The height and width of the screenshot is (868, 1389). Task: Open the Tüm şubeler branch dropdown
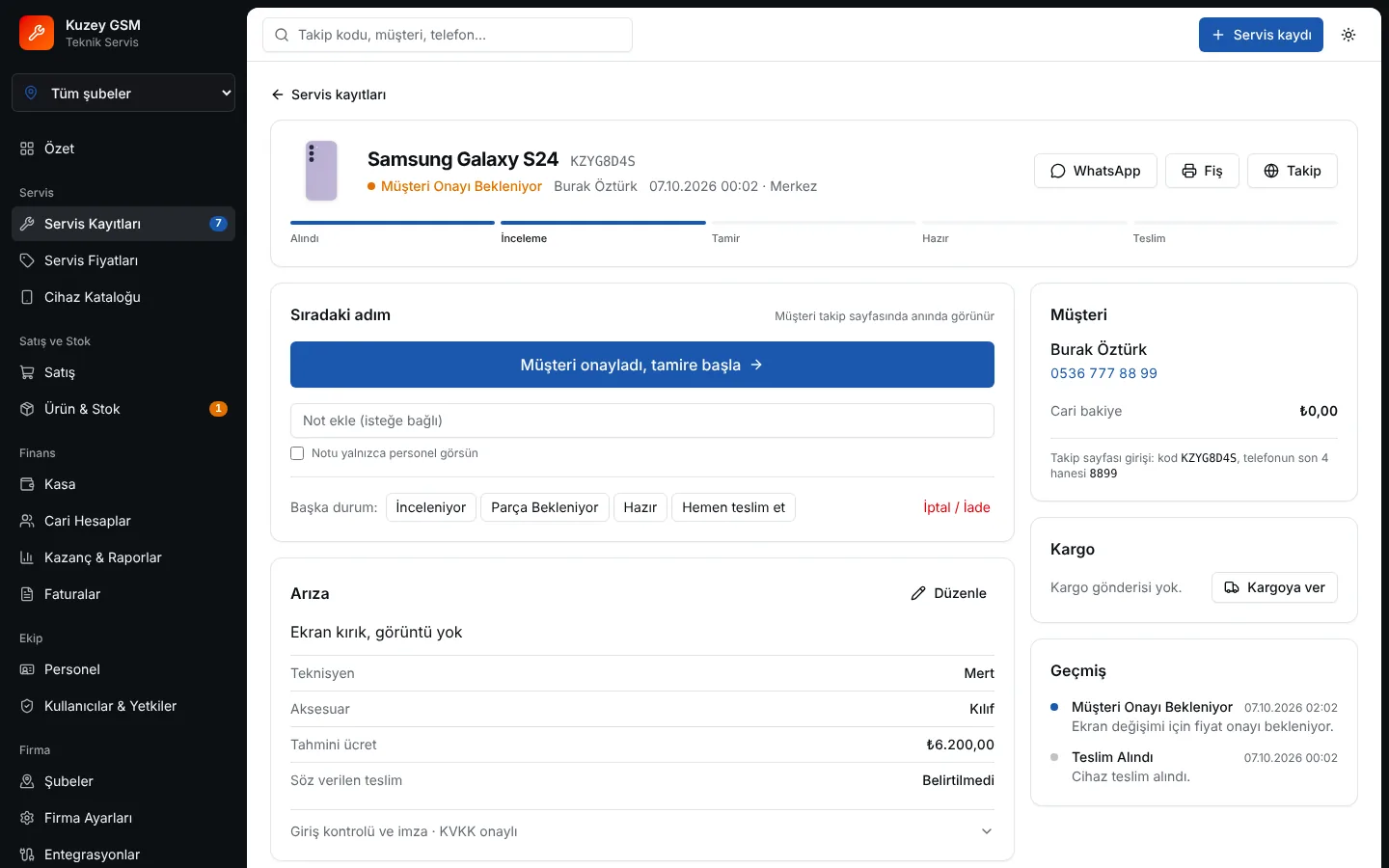(x=123, y=93)
